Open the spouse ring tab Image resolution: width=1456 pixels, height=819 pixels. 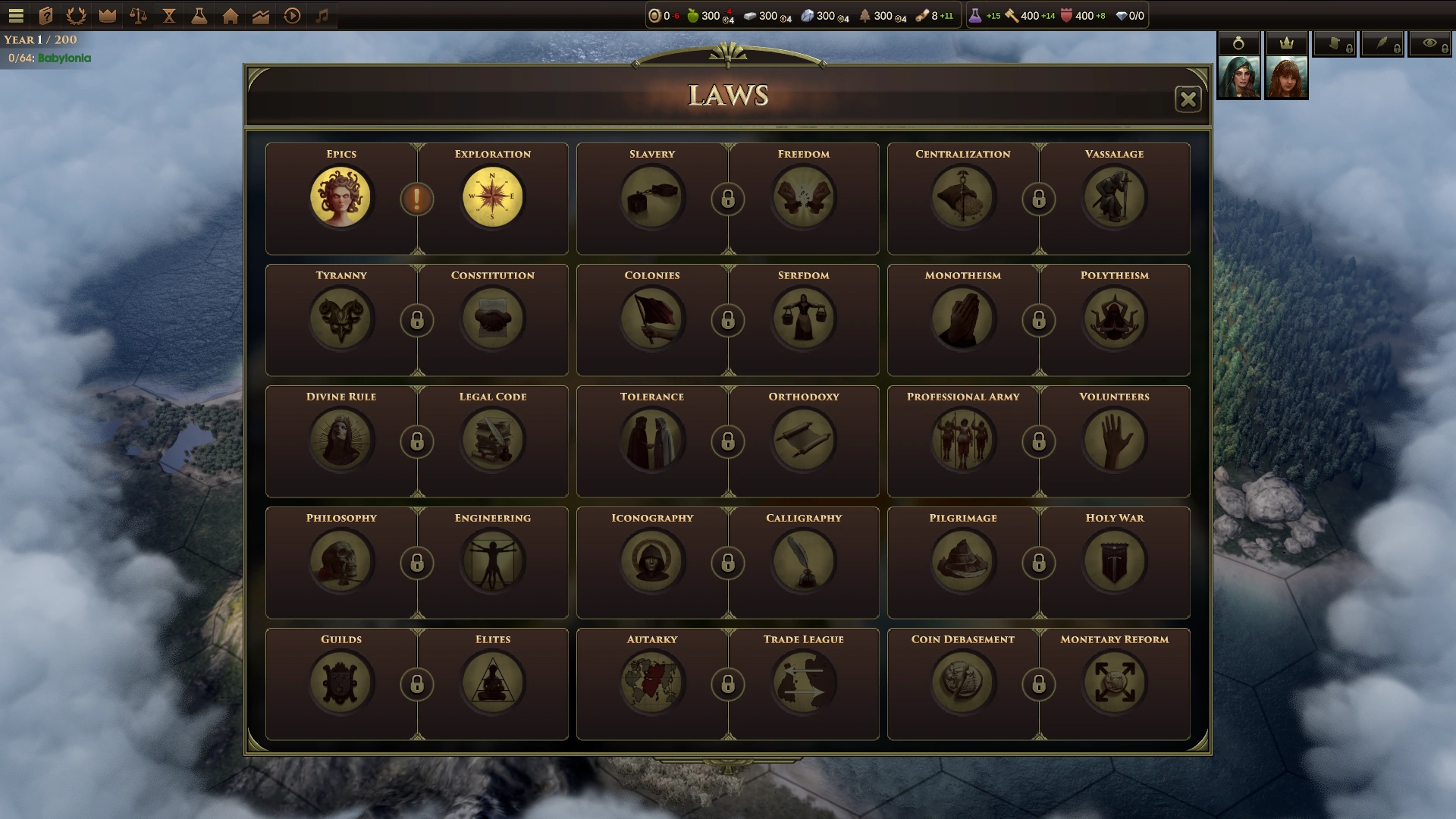click(1238, 43)
